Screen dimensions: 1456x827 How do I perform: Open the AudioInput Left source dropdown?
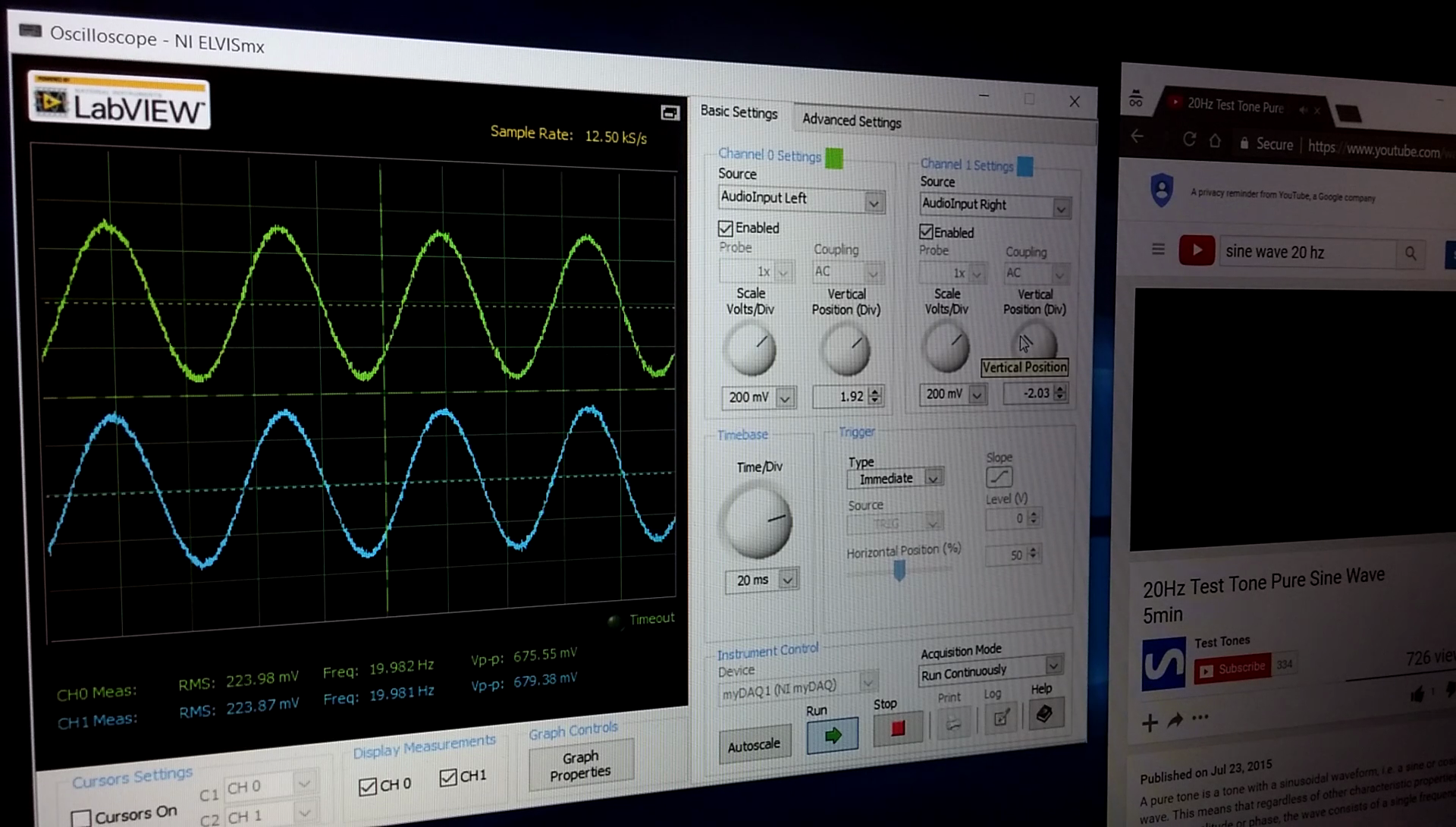(x=874, y=203)
